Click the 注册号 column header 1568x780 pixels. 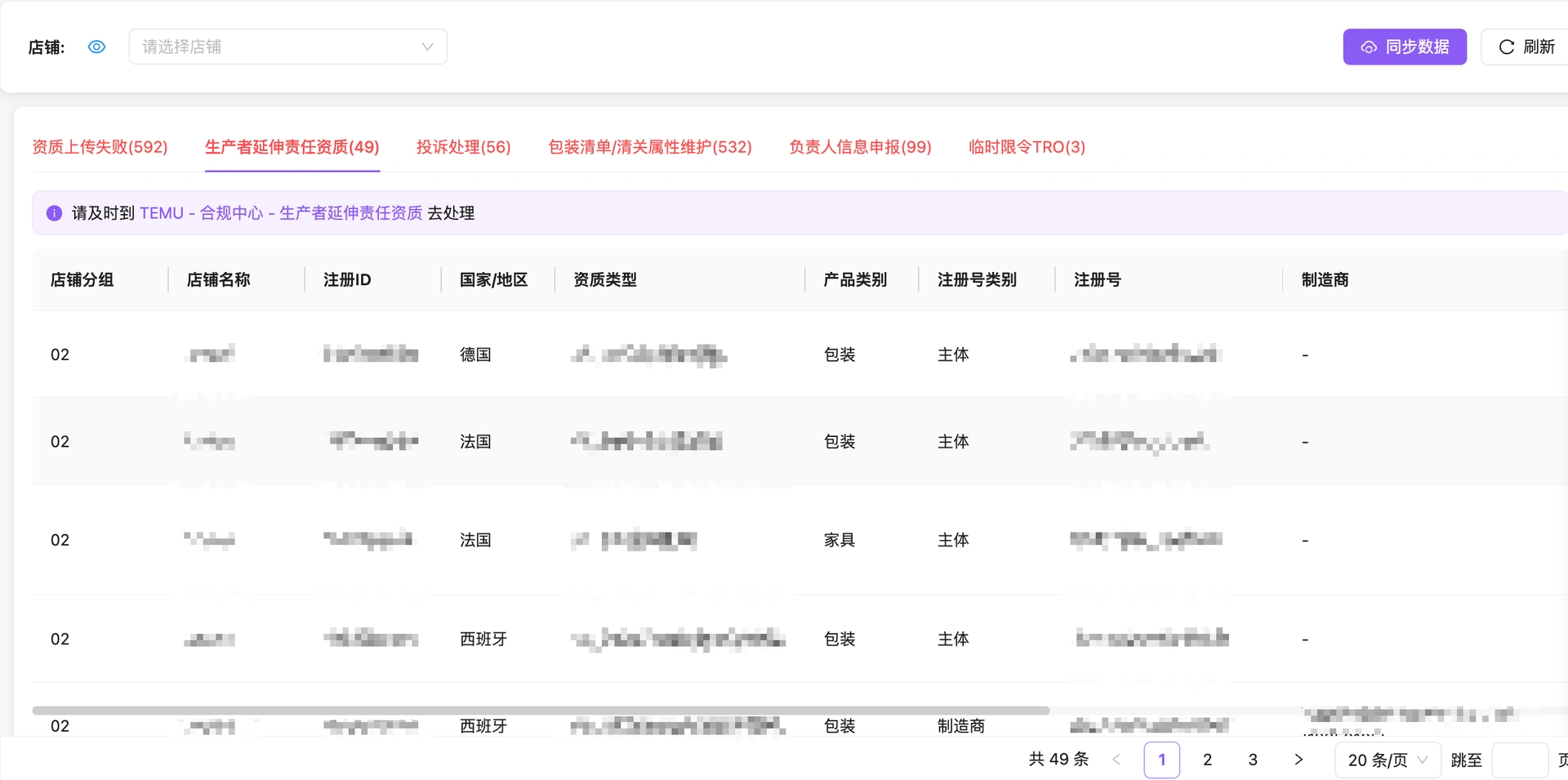(1098, 280)
